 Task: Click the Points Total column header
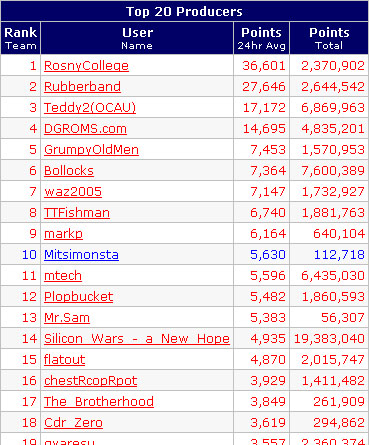pyautogui.click(x=329, y=38)
